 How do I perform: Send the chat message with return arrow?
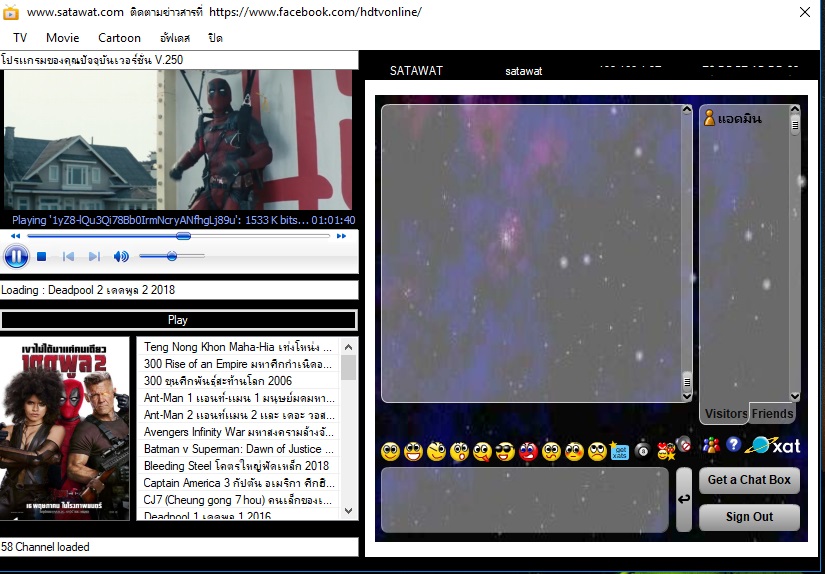click(x=683, y=499)
